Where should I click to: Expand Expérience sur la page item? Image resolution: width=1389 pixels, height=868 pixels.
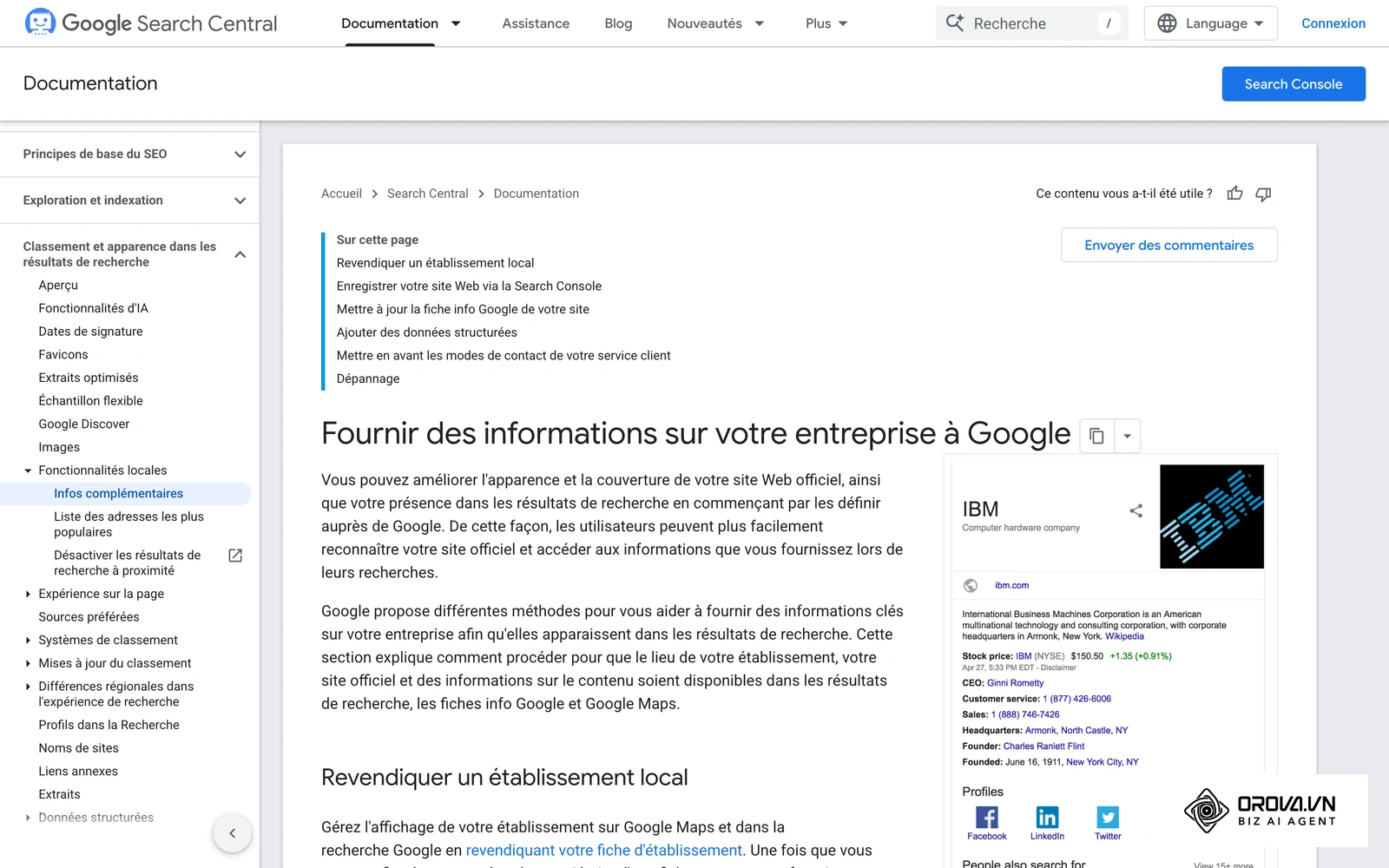(28, 594)
